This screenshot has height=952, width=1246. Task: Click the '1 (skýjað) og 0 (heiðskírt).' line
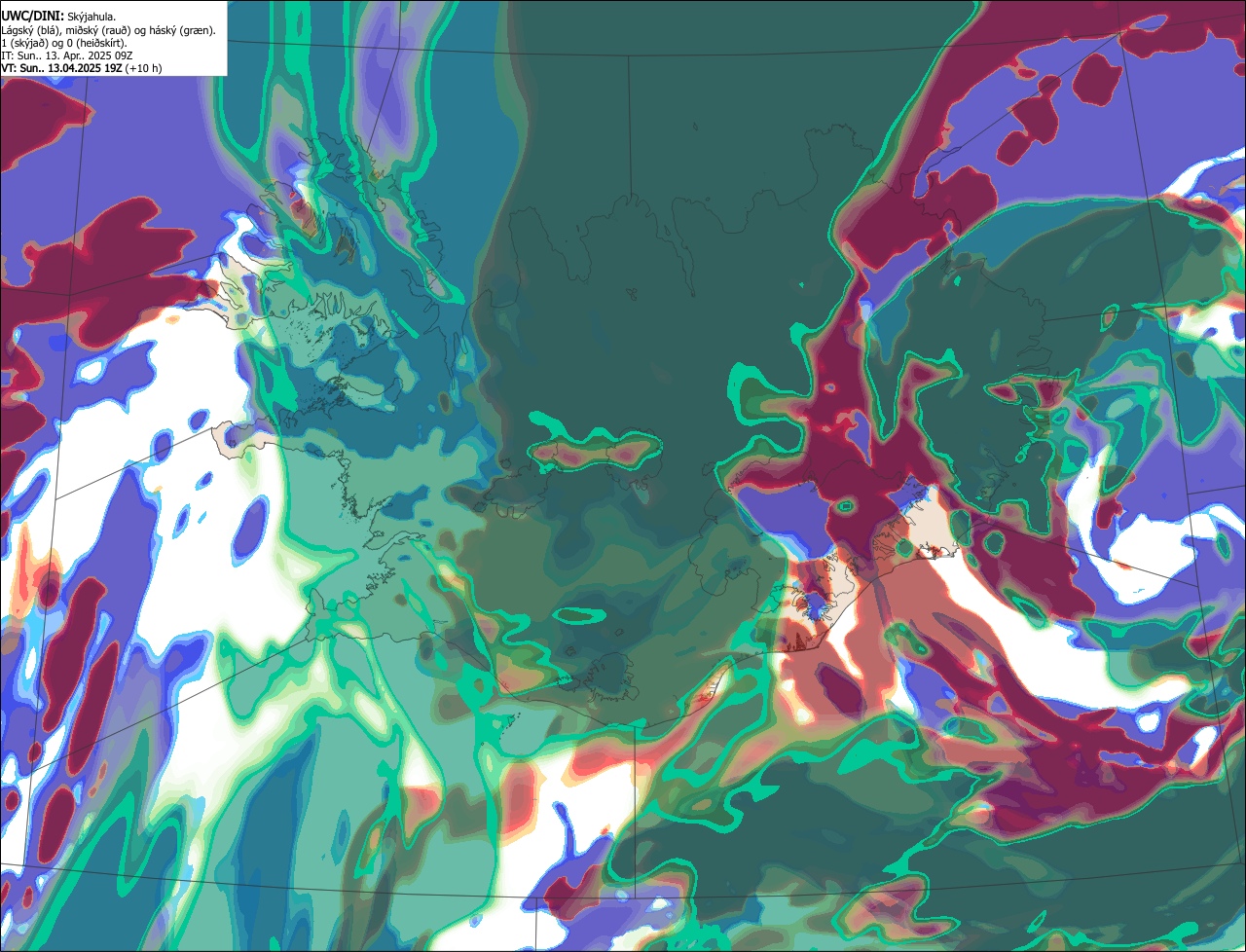click(x=64, y=43)
